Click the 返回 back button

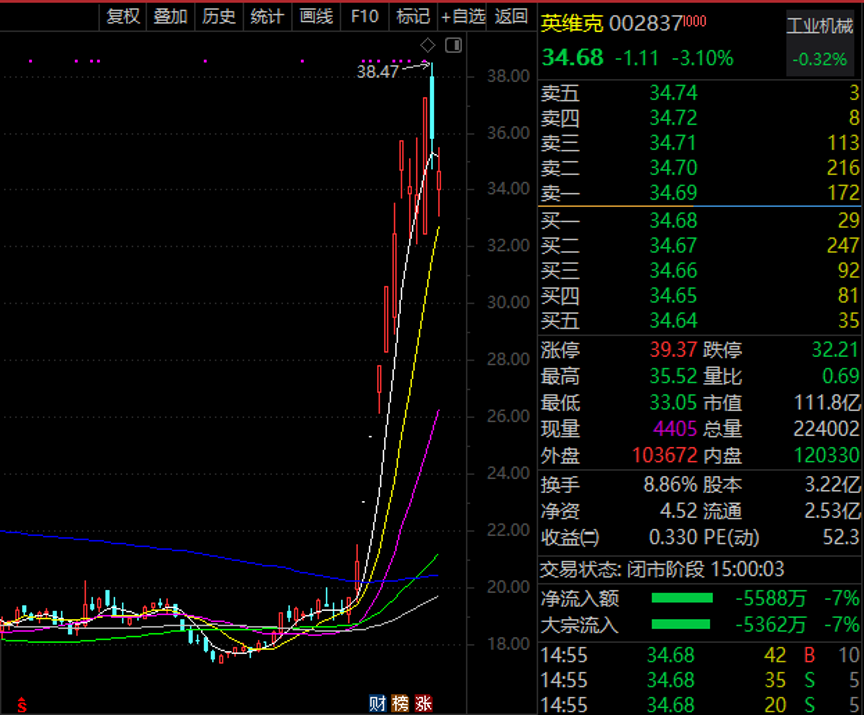pos(511,16)
